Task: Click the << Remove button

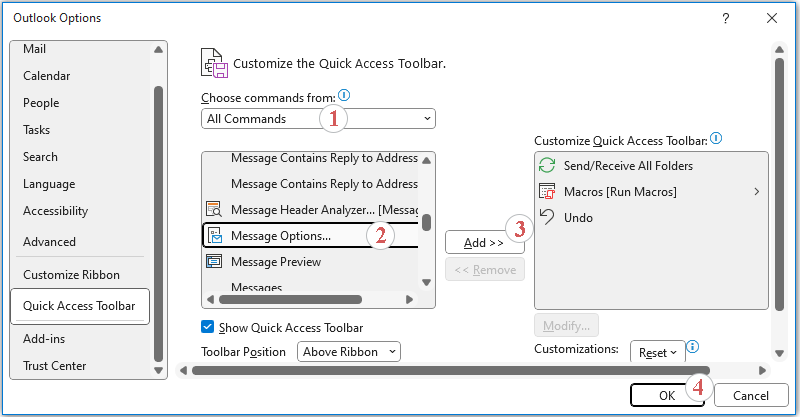Action: click(485, 269)
